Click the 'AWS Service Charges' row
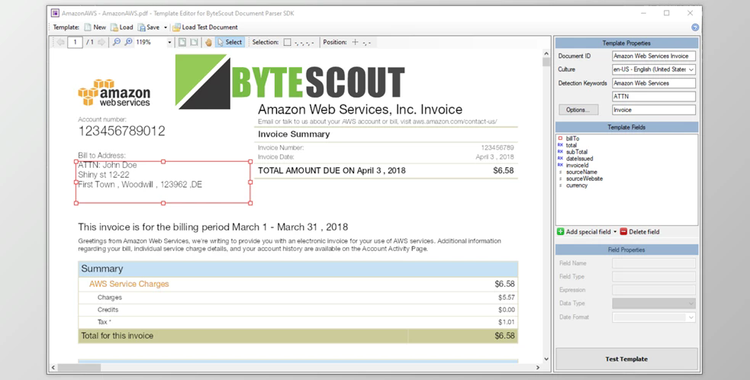 (x=298, y=284)
